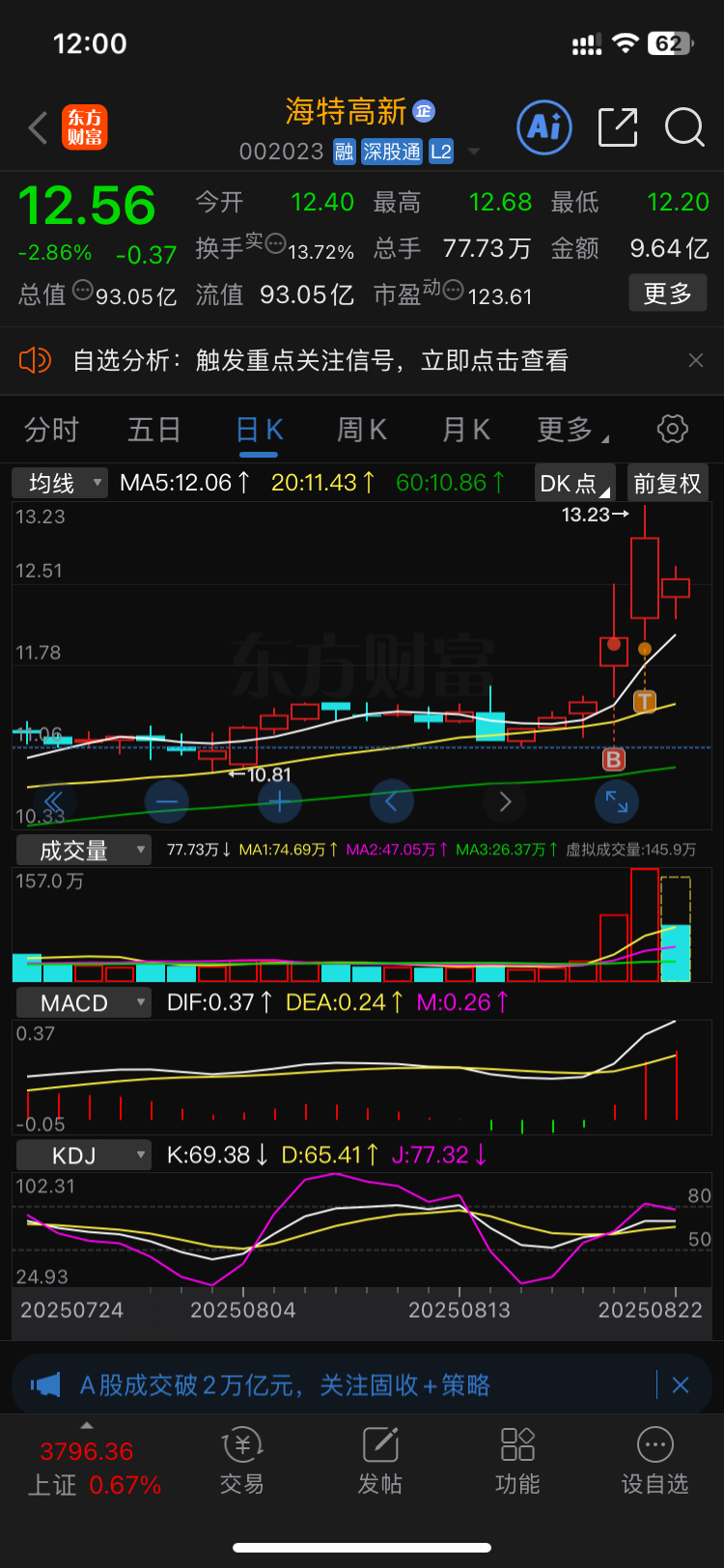Tap the 市盈 info circle icon
This screenshot has width=724, height=1568.
pyautogui.click(x=453, y=288)
